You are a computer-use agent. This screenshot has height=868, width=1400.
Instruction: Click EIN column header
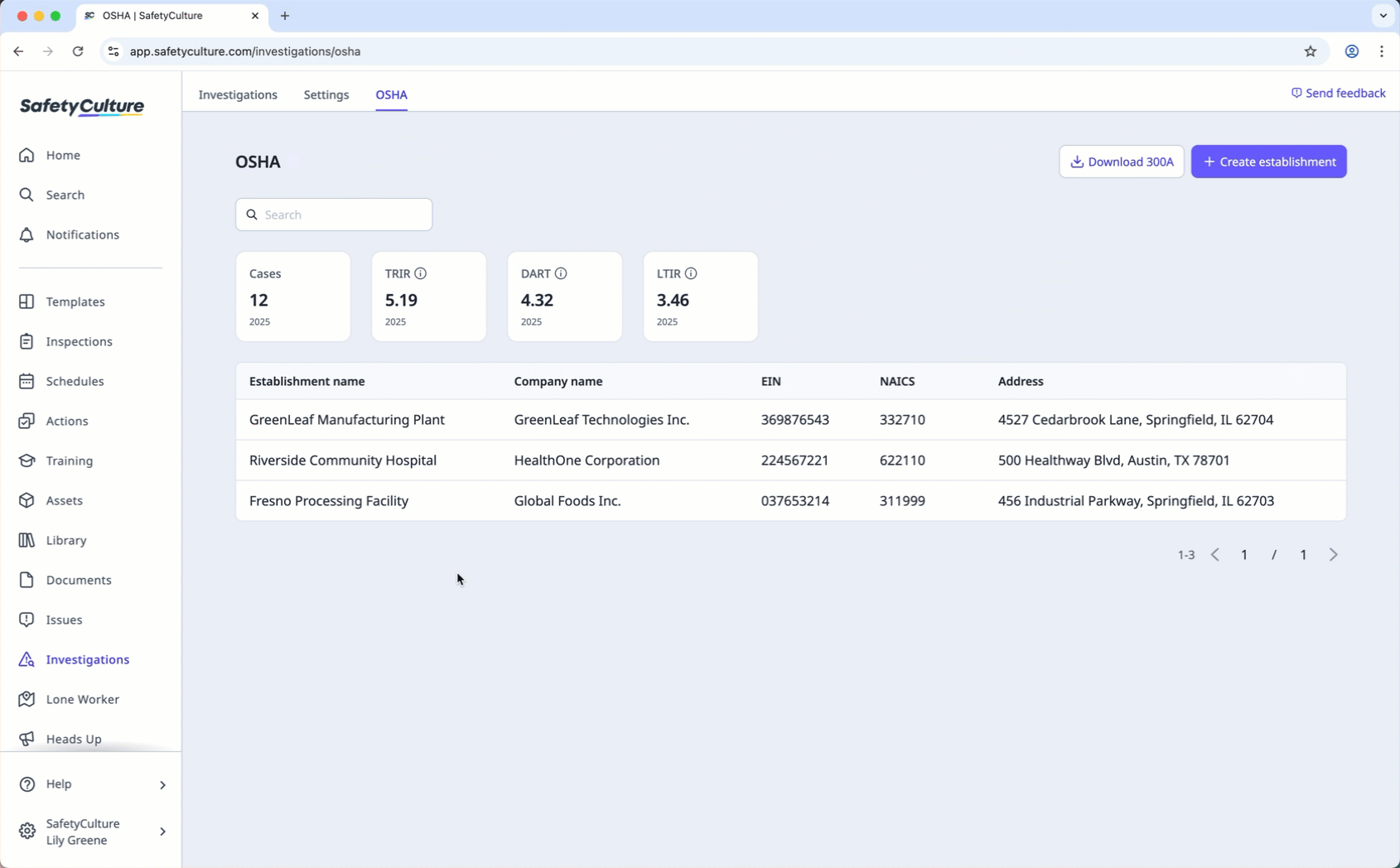(771, 381)
